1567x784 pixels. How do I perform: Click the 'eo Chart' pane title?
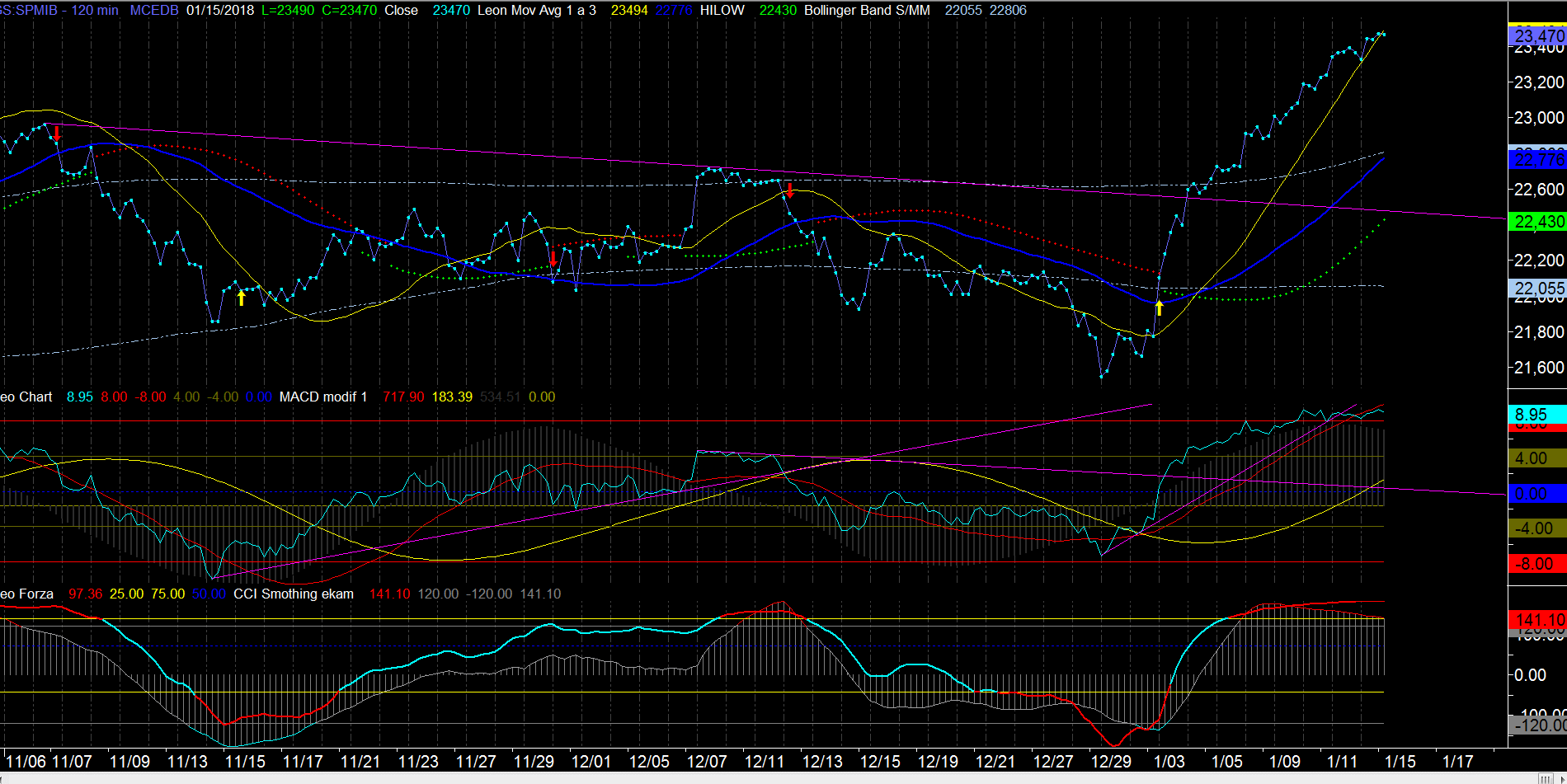pos(26,397)
